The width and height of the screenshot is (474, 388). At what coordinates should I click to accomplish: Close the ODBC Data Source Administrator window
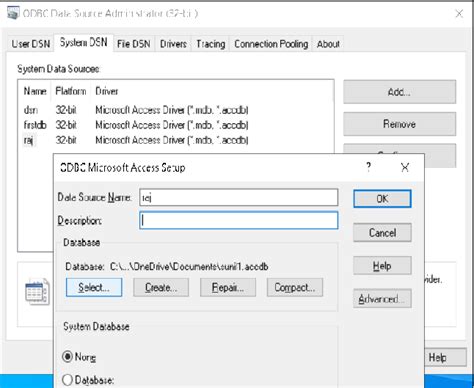pyautogui.click(x=459, y=14)
